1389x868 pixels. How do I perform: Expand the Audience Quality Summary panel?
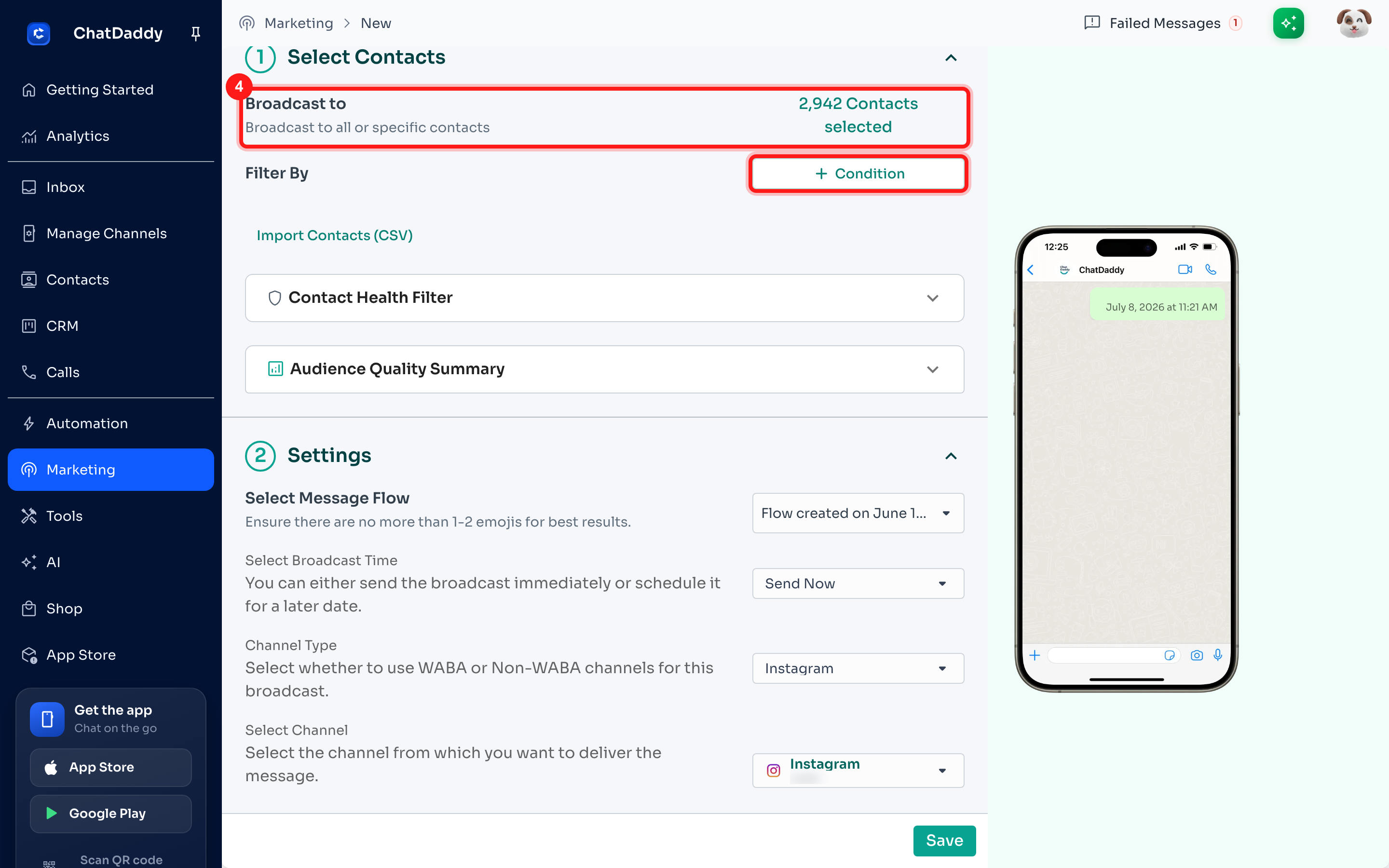(x=604, y=369)
